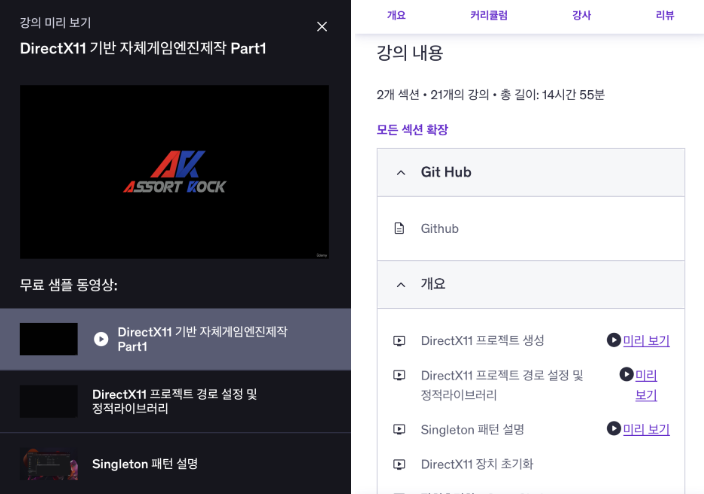Click the course summary 2개 섹션 21개의 강의 text
The height and width of the screenshot is (494, 704).
(x=490, y=95)
